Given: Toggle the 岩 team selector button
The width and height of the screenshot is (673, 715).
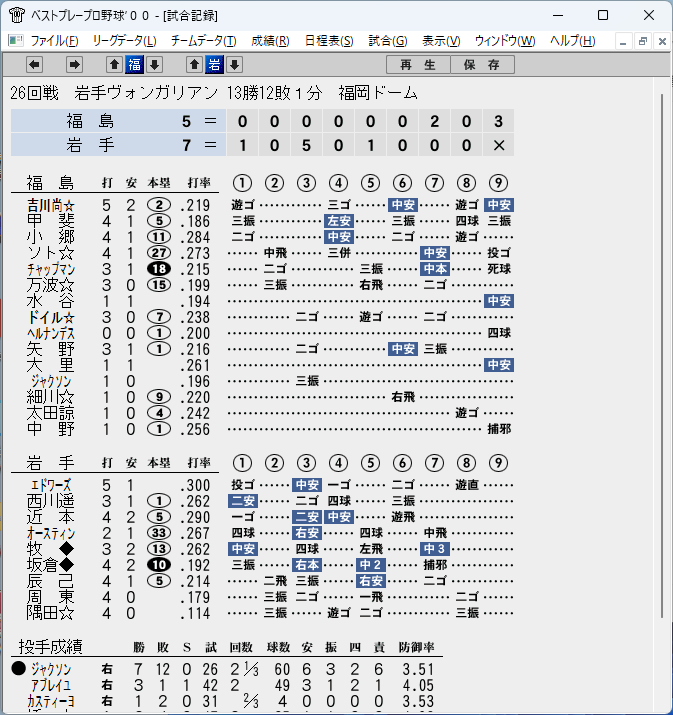Looking at the screenshot, I should 214,65.
